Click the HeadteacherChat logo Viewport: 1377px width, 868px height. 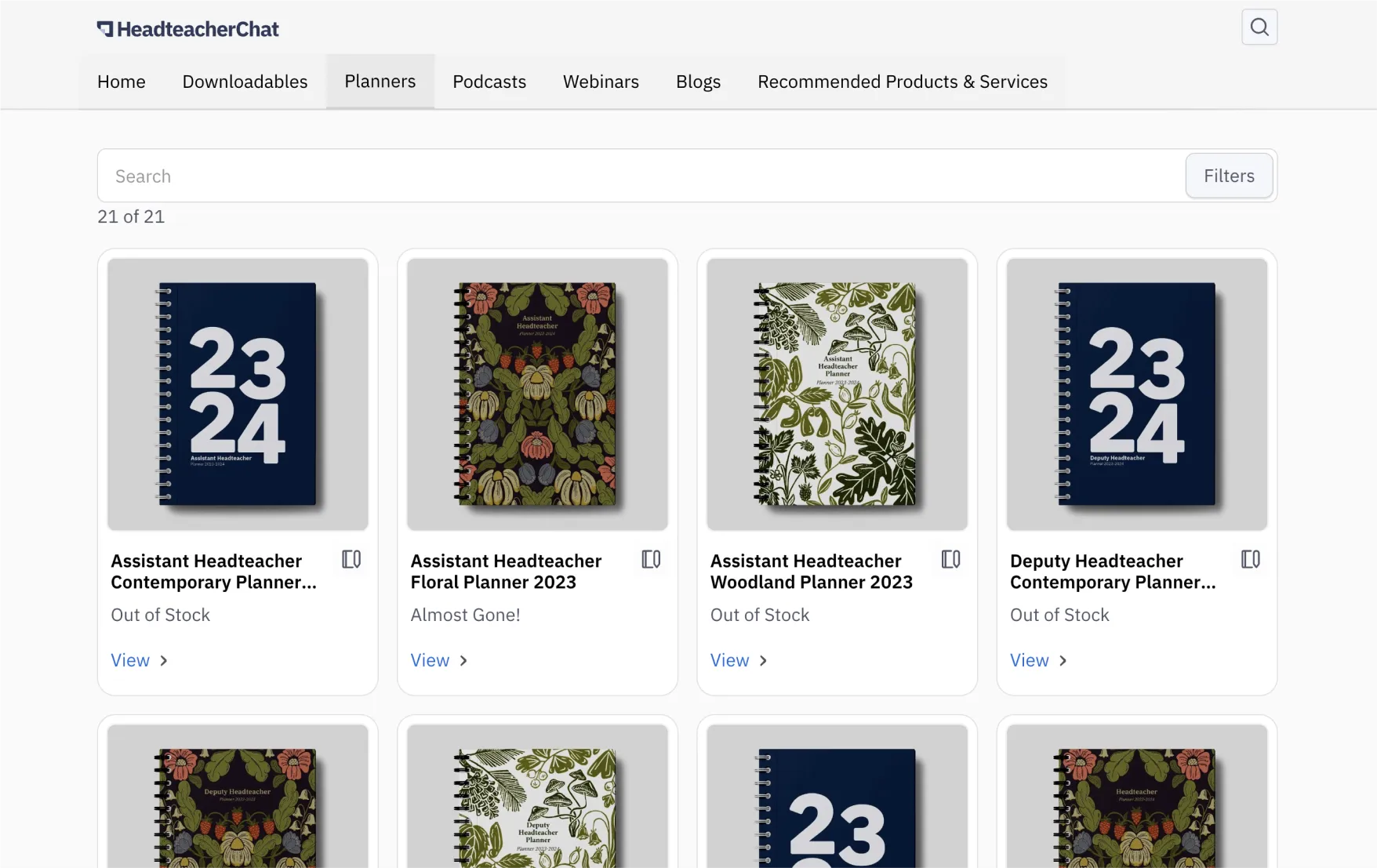pos(187,28)
